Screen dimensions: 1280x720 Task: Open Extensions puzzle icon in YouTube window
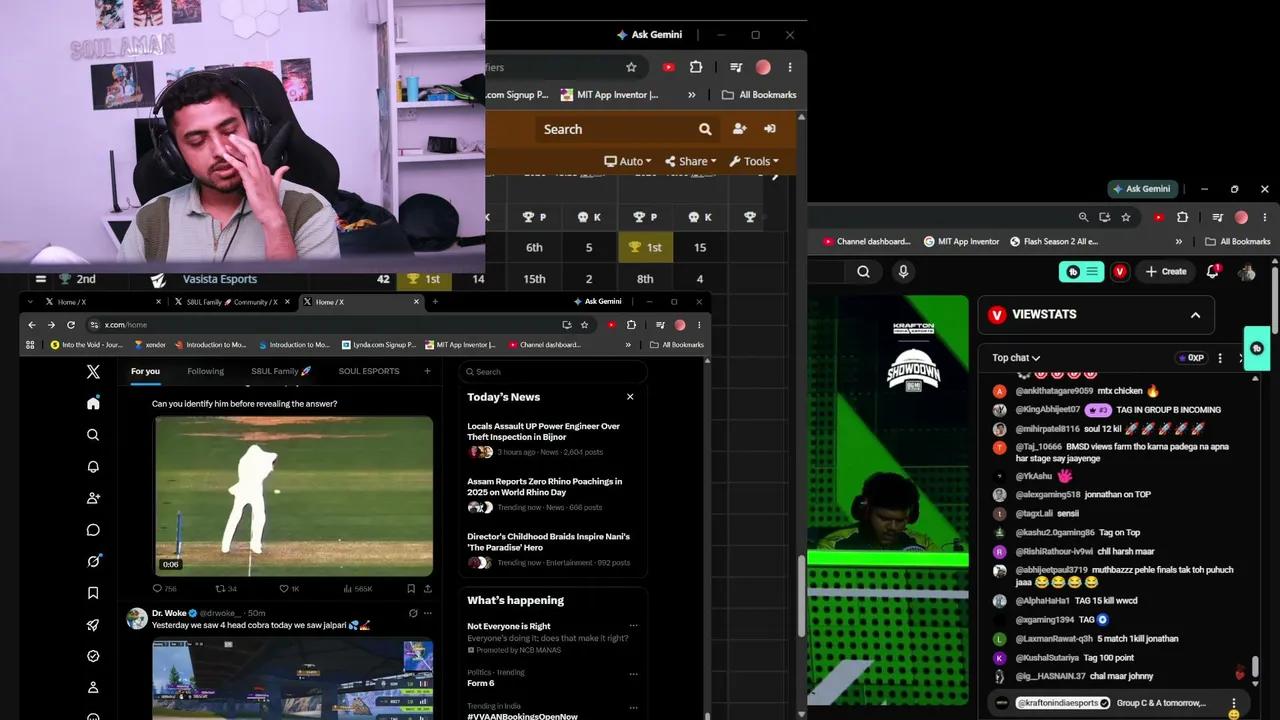1182,217
